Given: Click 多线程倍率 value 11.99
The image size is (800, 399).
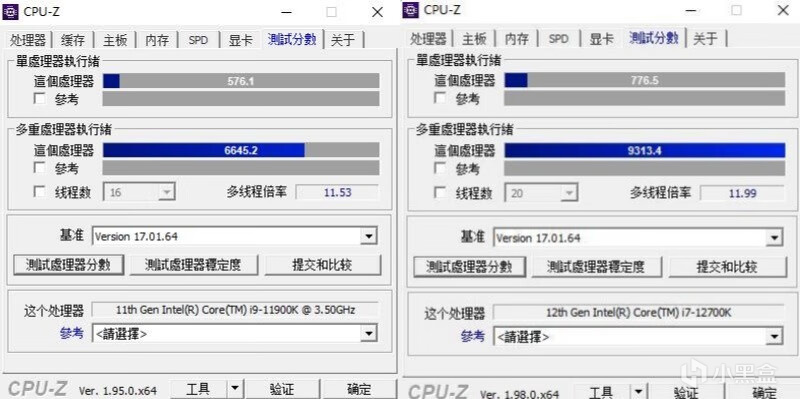Looking at the screenshot, I should click(742, 193).
